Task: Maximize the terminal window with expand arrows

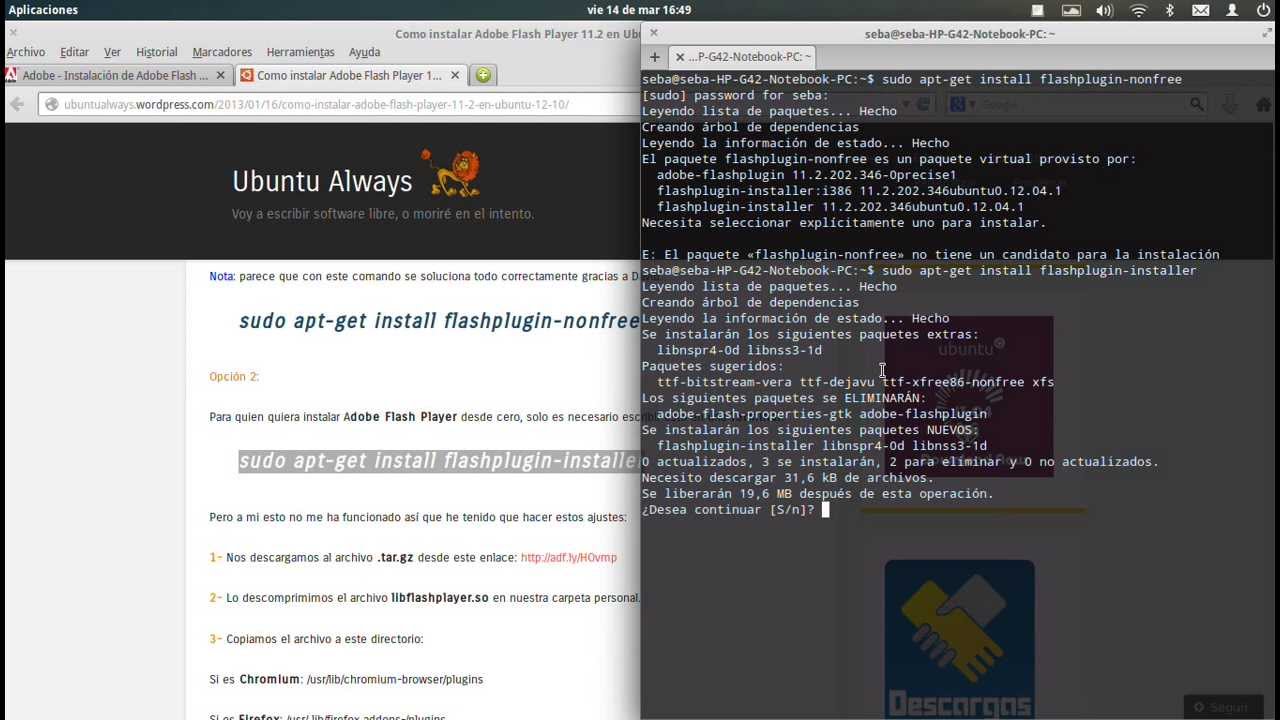Action: [1268, 33]
